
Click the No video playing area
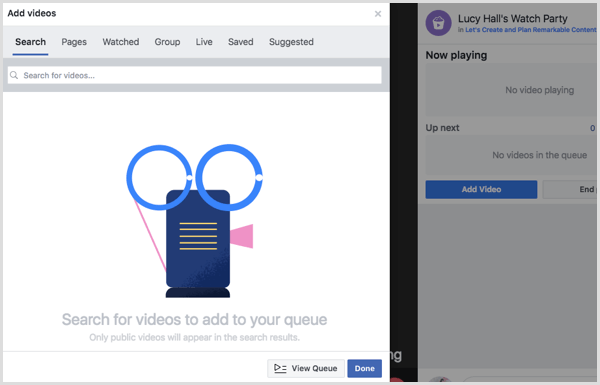pyautogui.click(x=511, y=90)
